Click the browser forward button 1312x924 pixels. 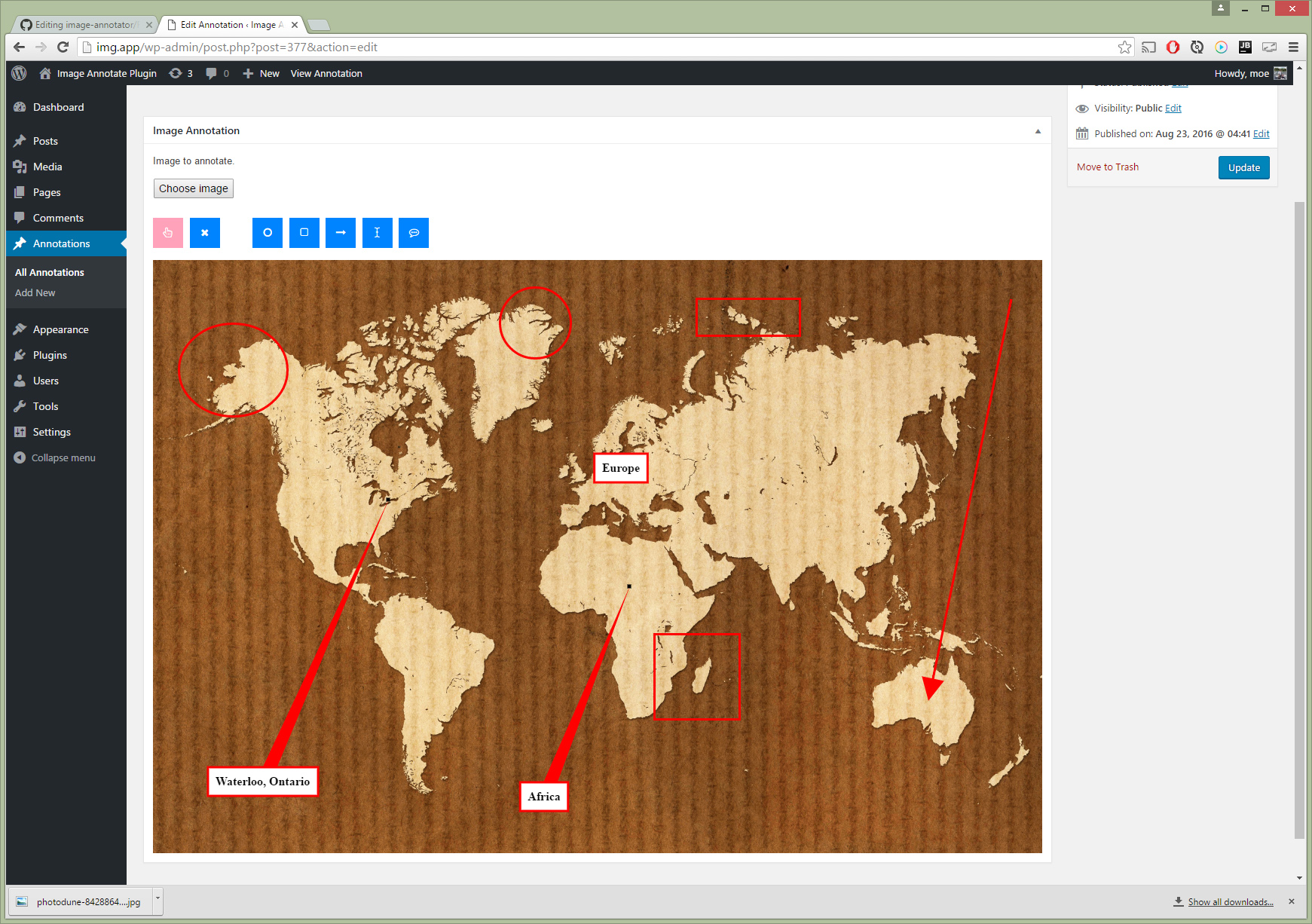coord(41,47)
